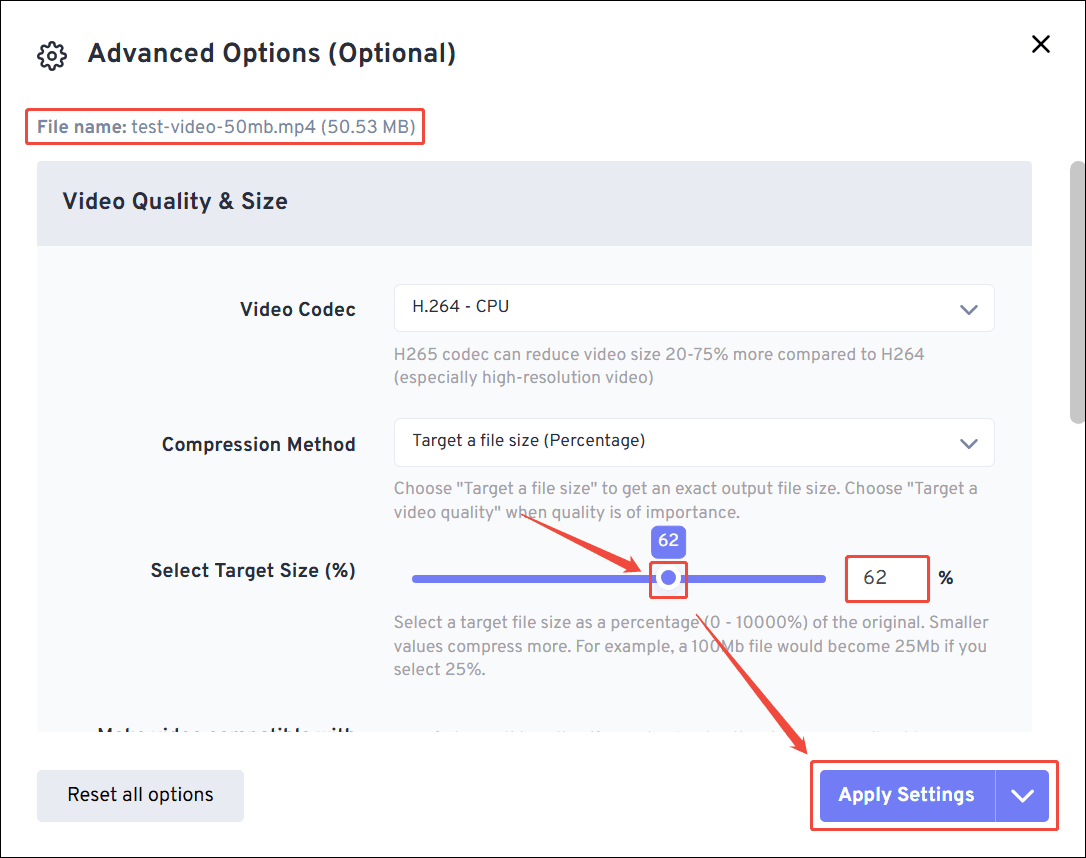
Task: Focus the target size percentage input box
Action: pyautogui.click(x=886, y=578)
